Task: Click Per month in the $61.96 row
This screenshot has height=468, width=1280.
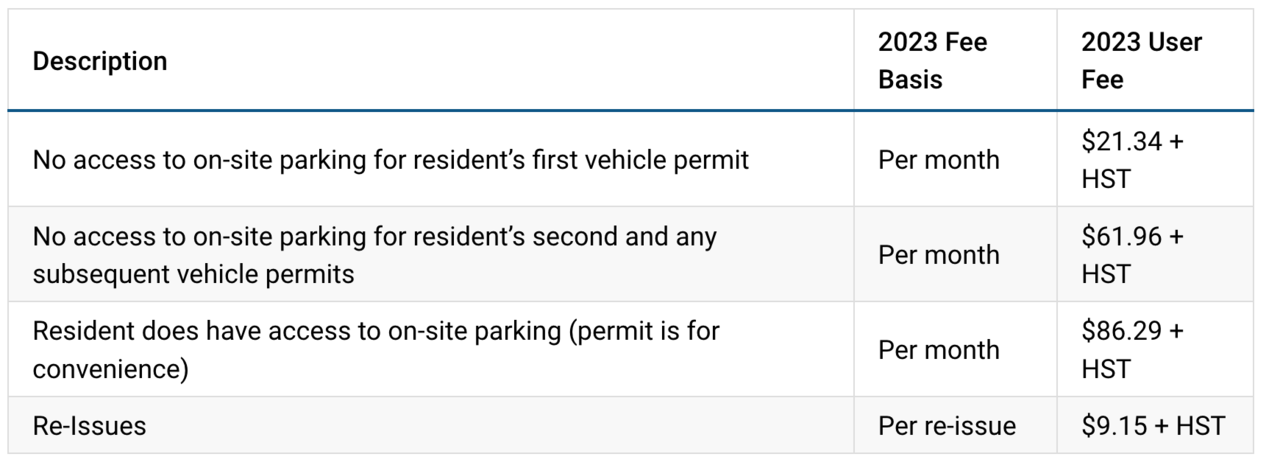Action: coord(938,255)
